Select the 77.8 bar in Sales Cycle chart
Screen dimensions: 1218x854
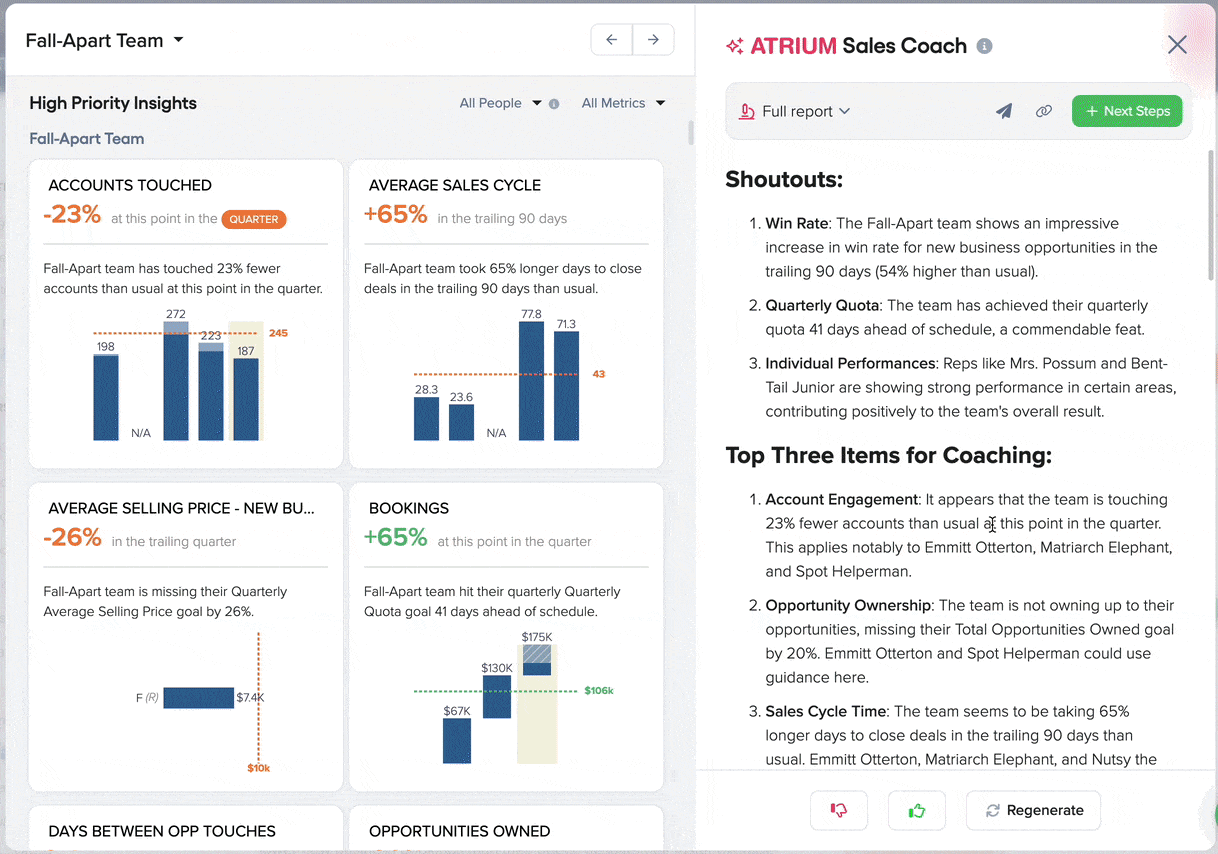[531, 381]
